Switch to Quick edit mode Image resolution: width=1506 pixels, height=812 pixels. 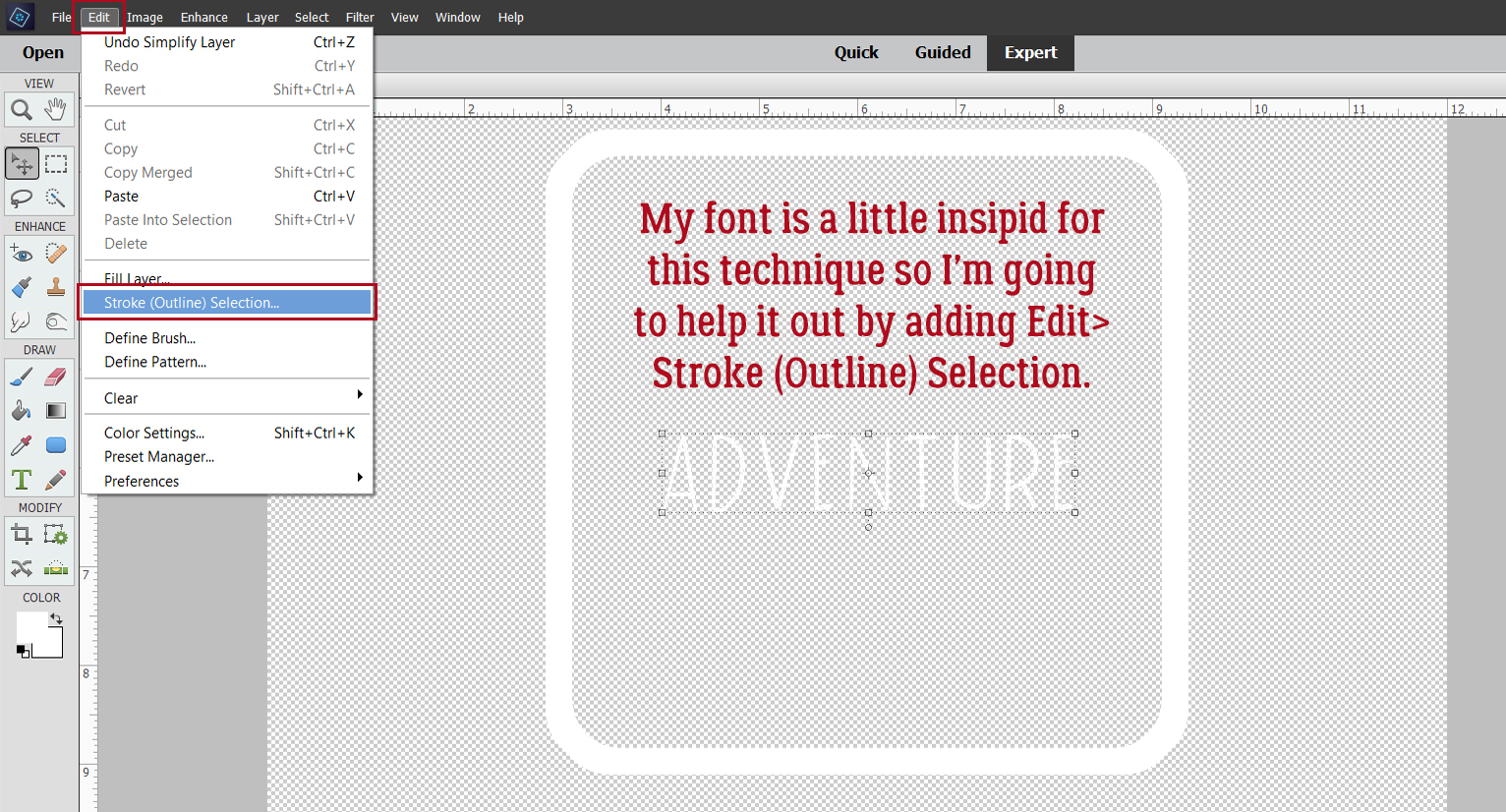[856, 53]
